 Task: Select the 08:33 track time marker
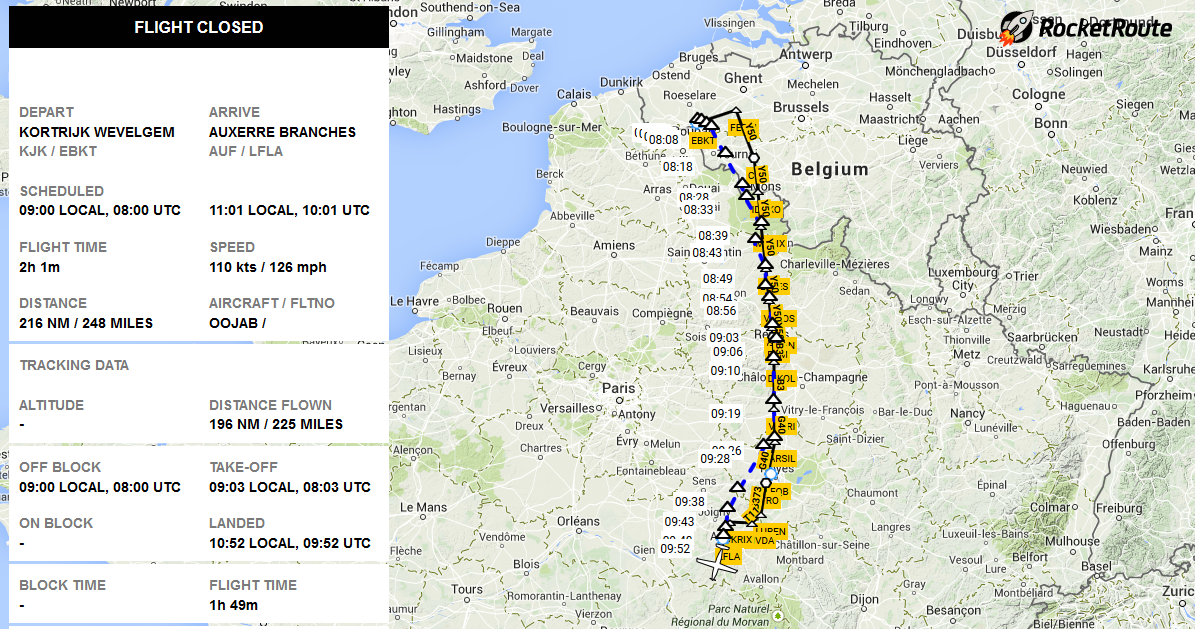coord(698,210)
